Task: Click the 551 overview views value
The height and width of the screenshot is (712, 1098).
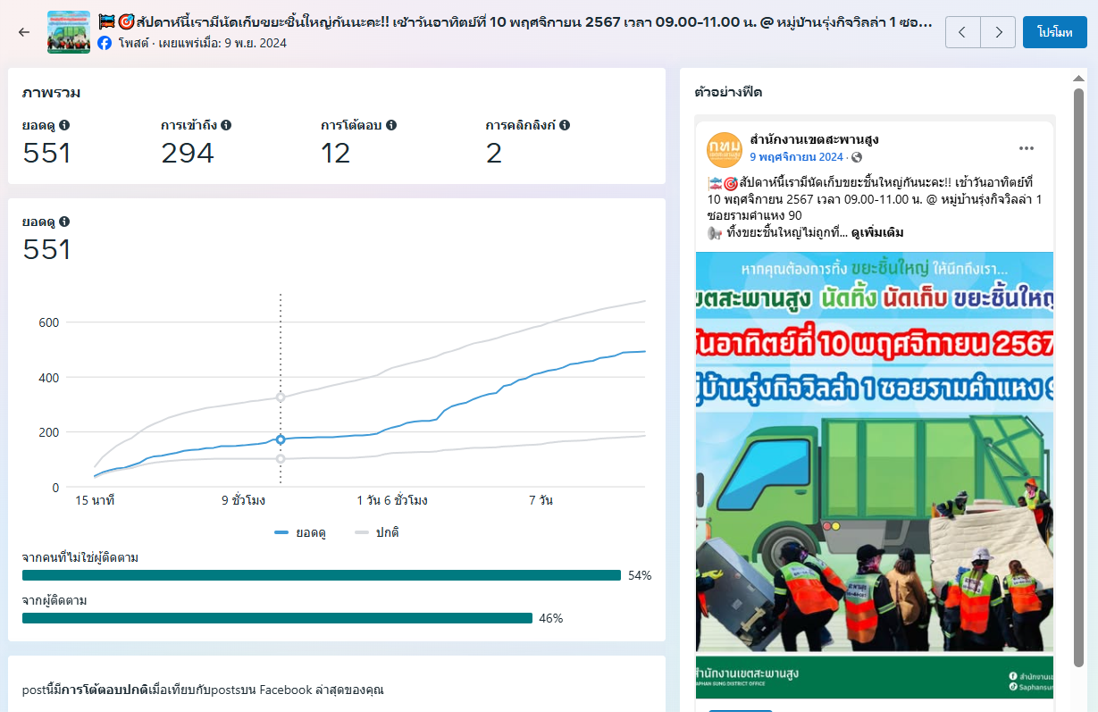Action: (47, 153)
